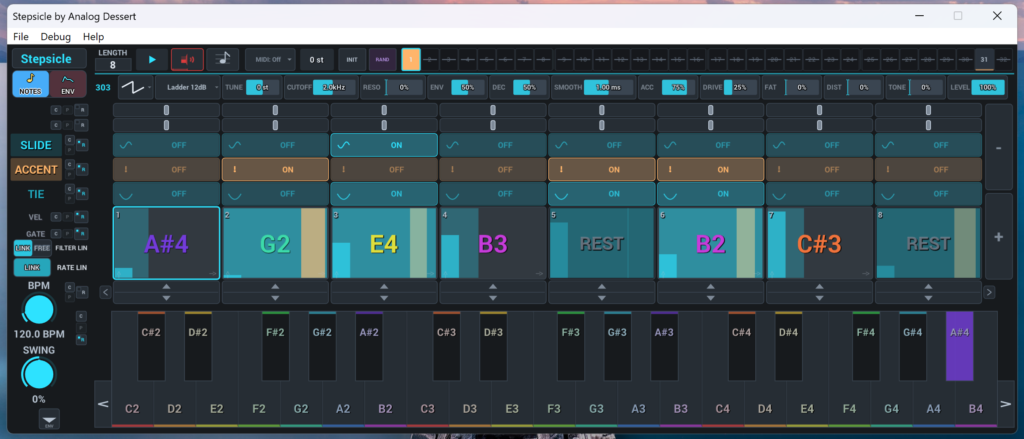Click the TIE row label
The width and height of the screenshot is (1024, 439).
[36, 194]
